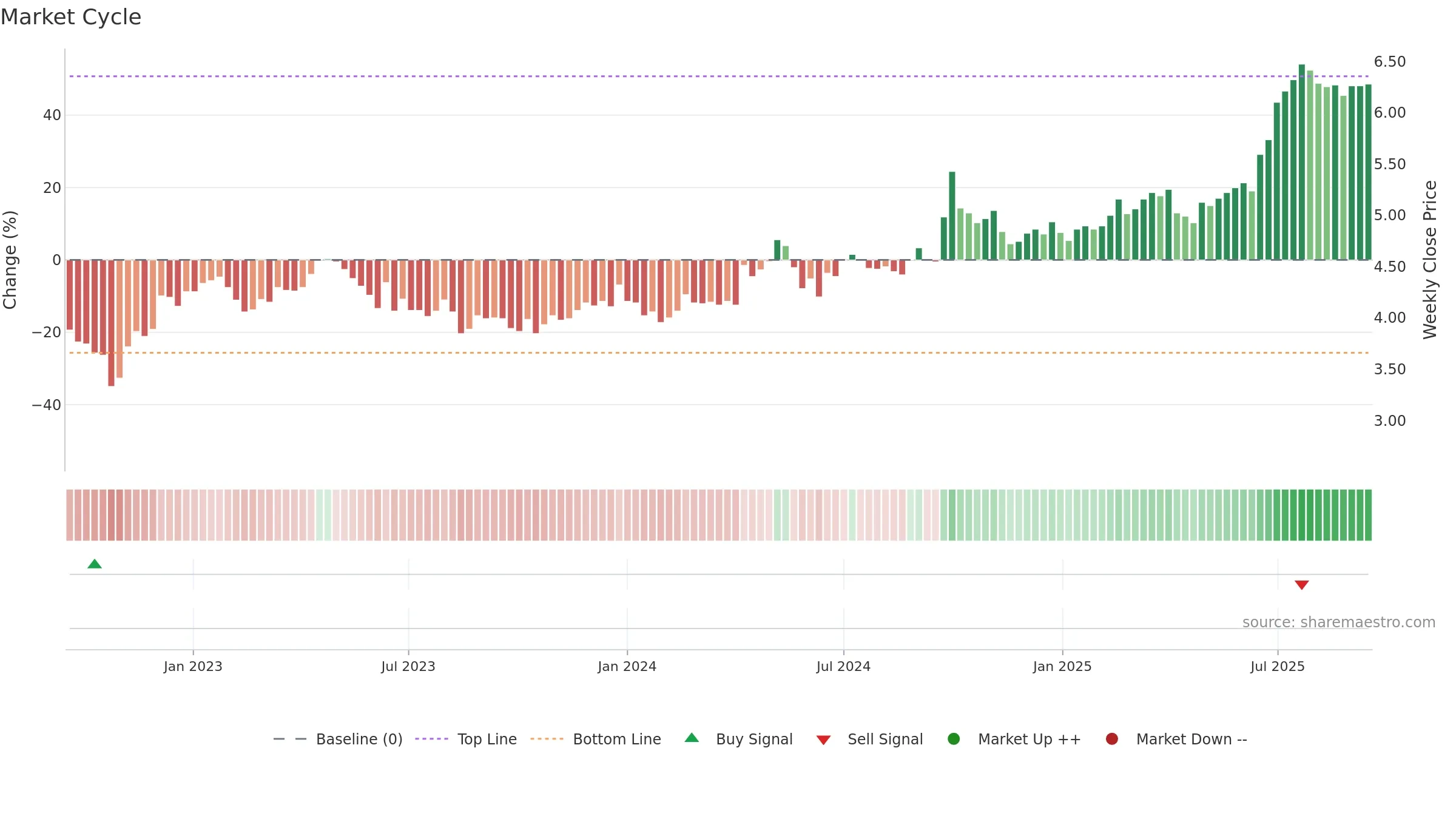Image resolution: width=1456 pixels, height=819 pixels.
Task: Click the −40 change axis label
Action: [47, 405]
